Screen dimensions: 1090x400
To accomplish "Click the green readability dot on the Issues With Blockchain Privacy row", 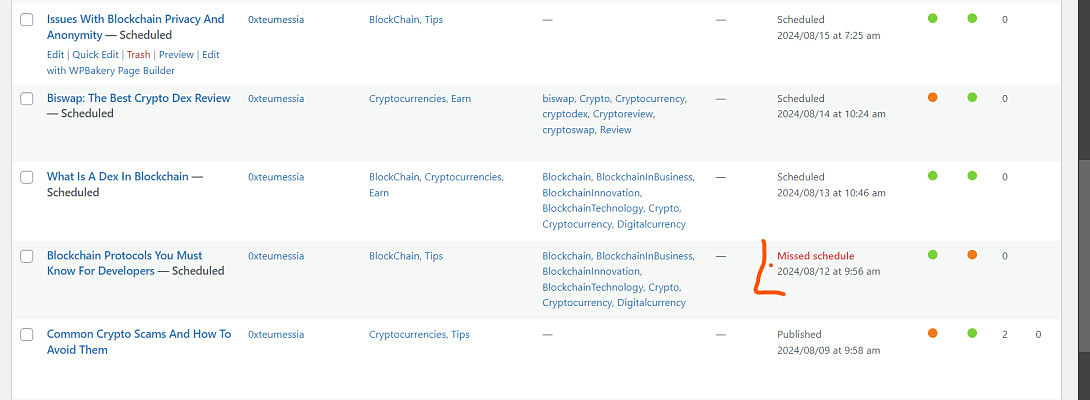I will click(971, 18).
